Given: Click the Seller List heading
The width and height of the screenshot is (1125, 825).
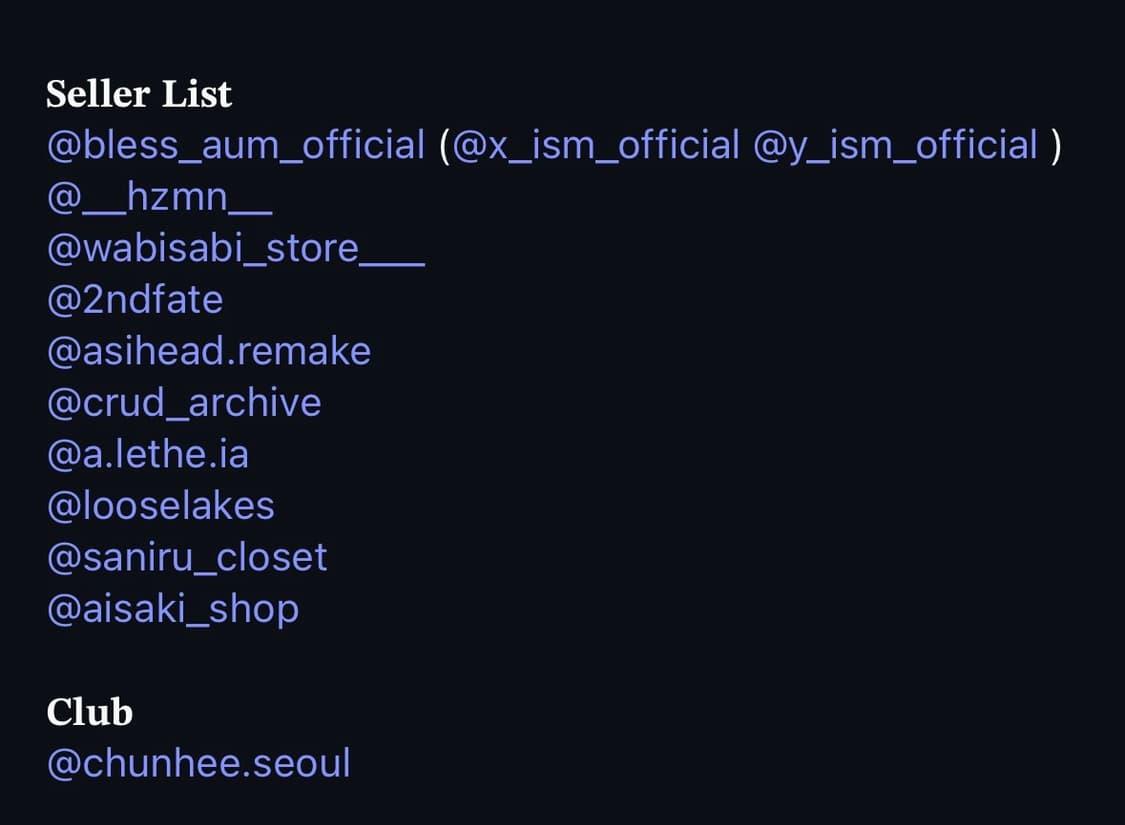Looking at the screenshot, I should [139, 94].
